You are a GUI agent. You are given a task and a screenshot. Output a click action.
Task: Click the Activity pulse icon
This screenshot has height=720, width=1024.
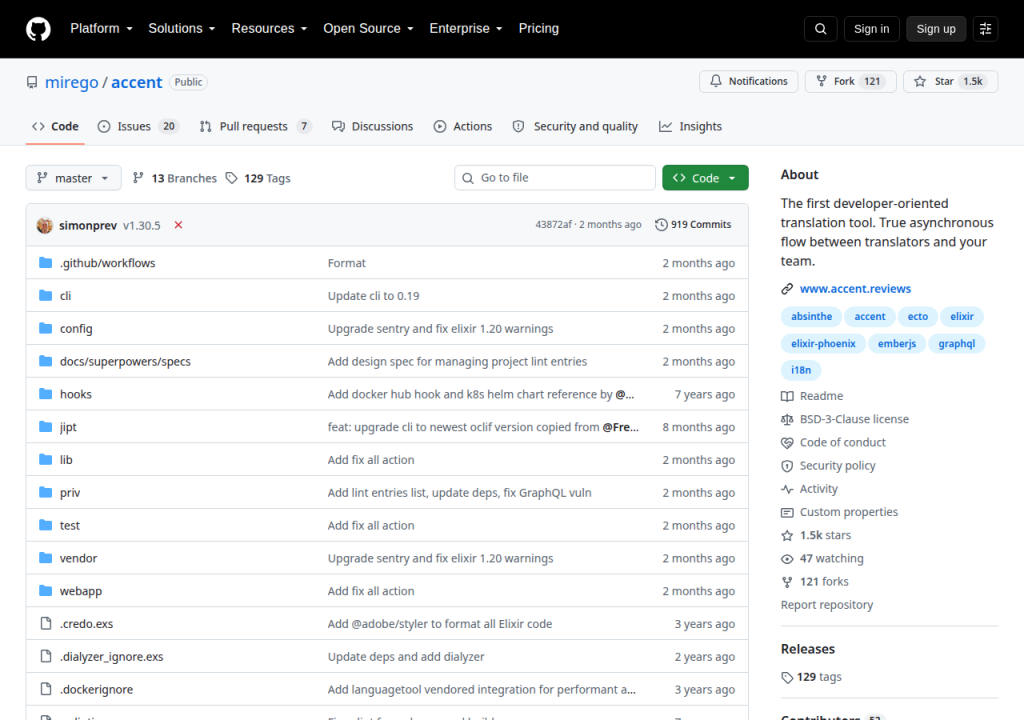tap(787, 489)
